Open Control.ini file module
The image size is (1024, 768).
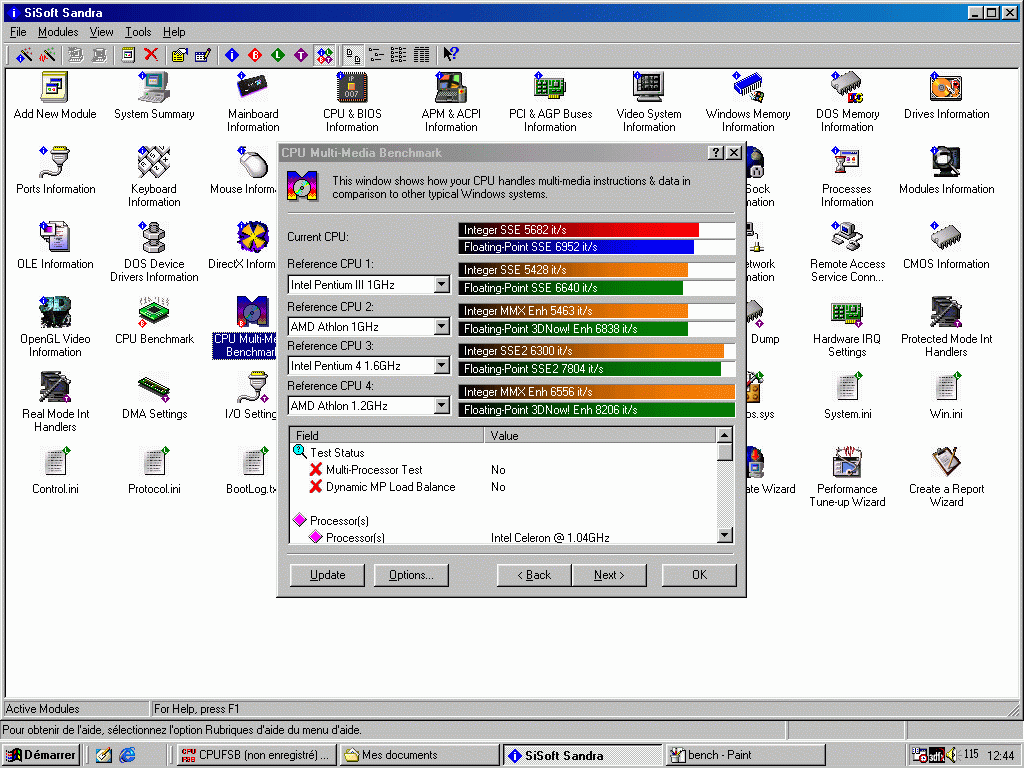56,472
